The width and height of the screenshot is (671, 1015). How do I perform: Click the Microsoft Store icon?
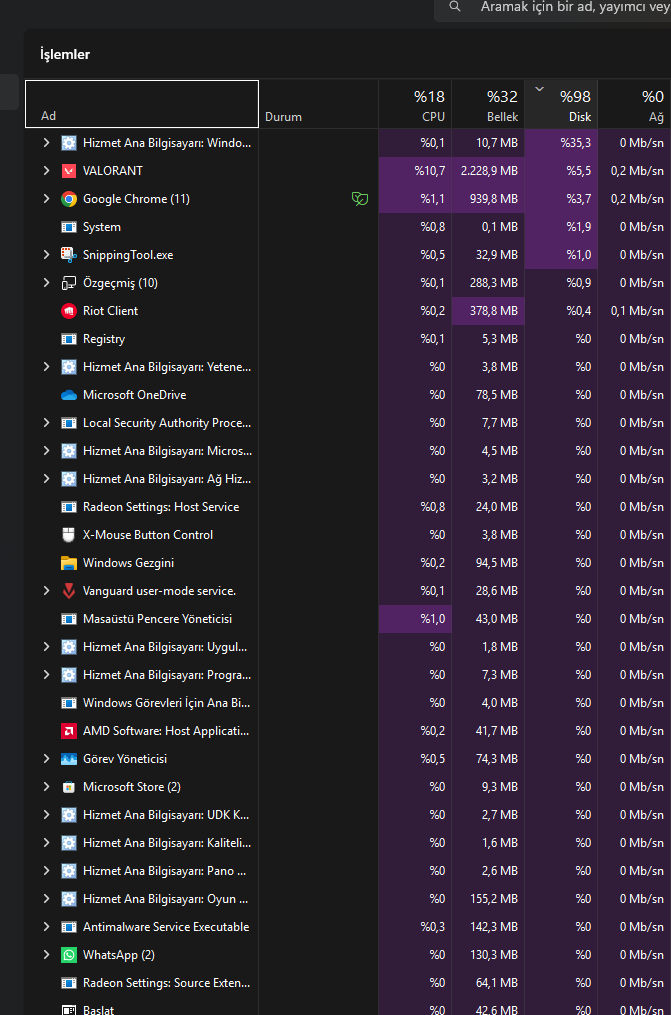pyautogui.click(x=69, y=787)
